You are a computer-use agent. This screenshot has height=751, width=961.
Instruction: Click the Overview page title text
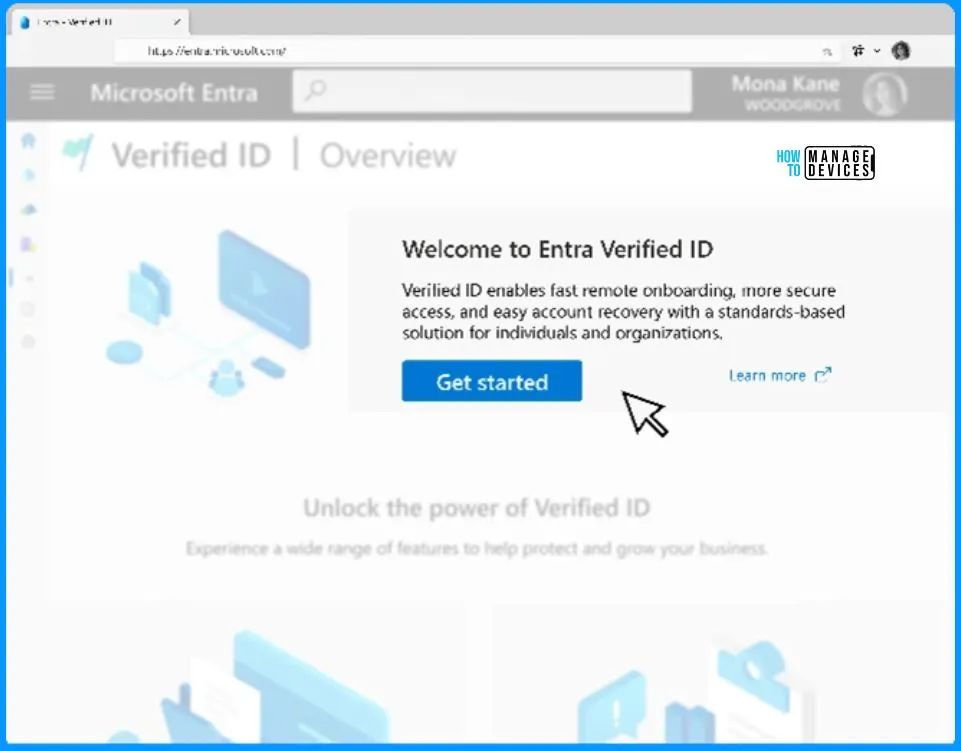click(x=388, y=156)
